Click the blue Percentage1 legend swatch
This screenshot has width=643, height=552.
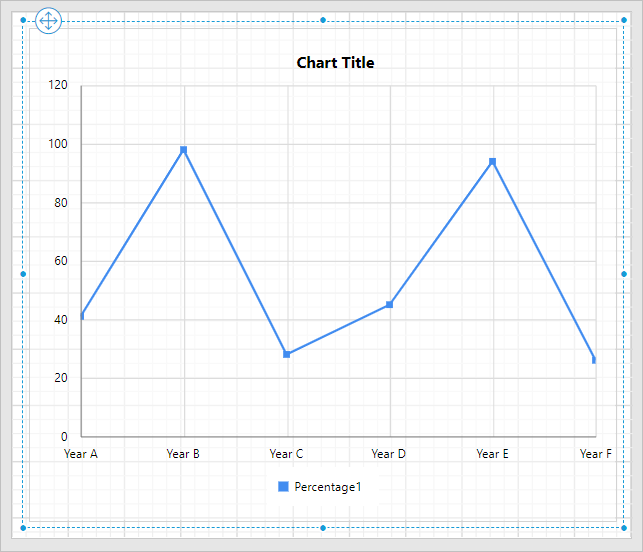(283, 487)
